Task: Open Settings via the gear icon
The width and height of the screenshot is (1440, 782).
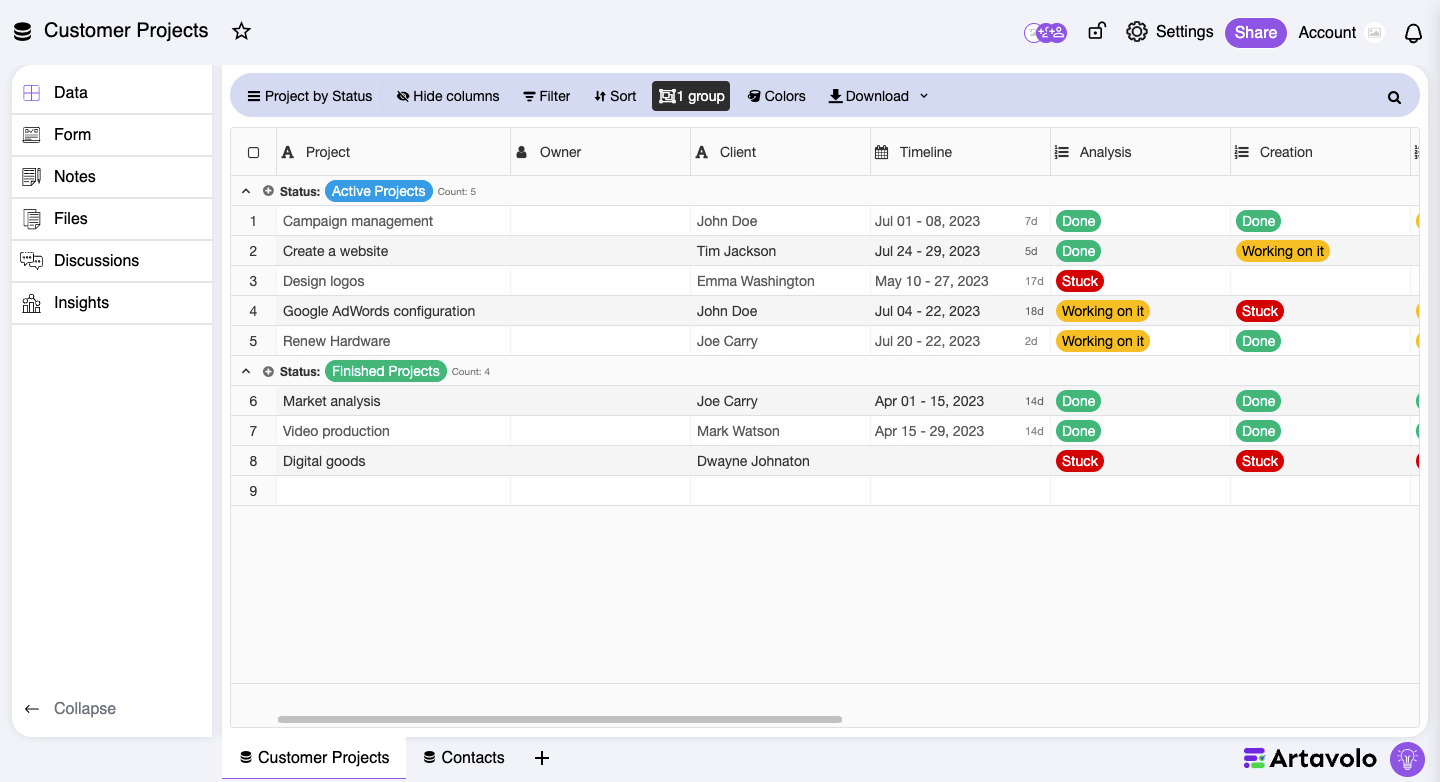Action: 1137,32
